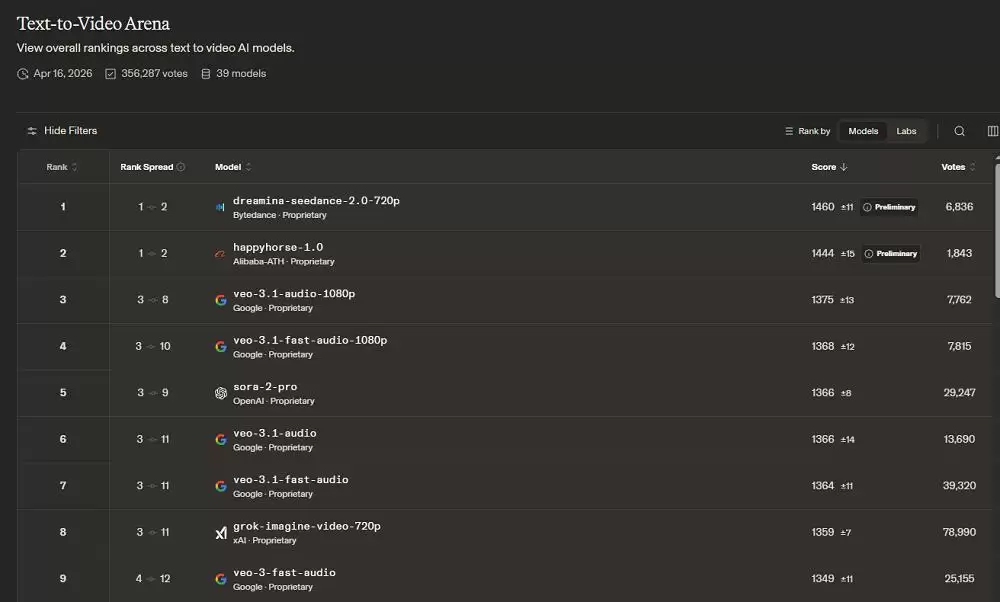The image size is (1000, 602).
Task: Open the sora-2-pro model entry
Action: point(265,387)
